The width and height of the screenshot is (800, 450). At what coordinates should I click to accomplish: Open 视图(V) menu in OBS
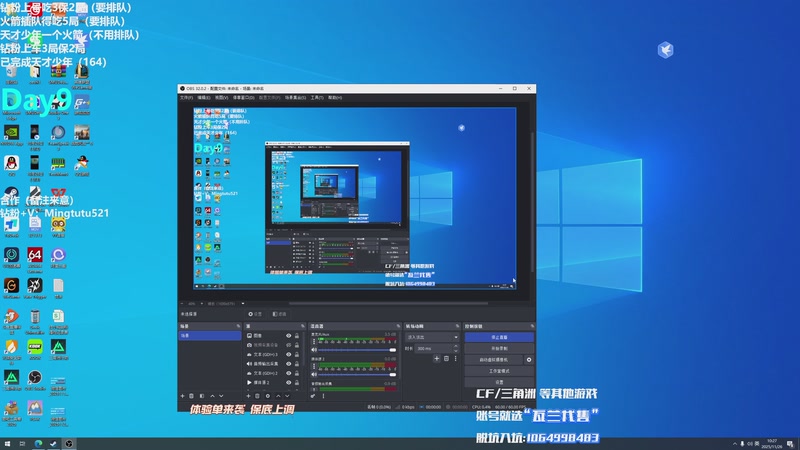click(221, 97)
